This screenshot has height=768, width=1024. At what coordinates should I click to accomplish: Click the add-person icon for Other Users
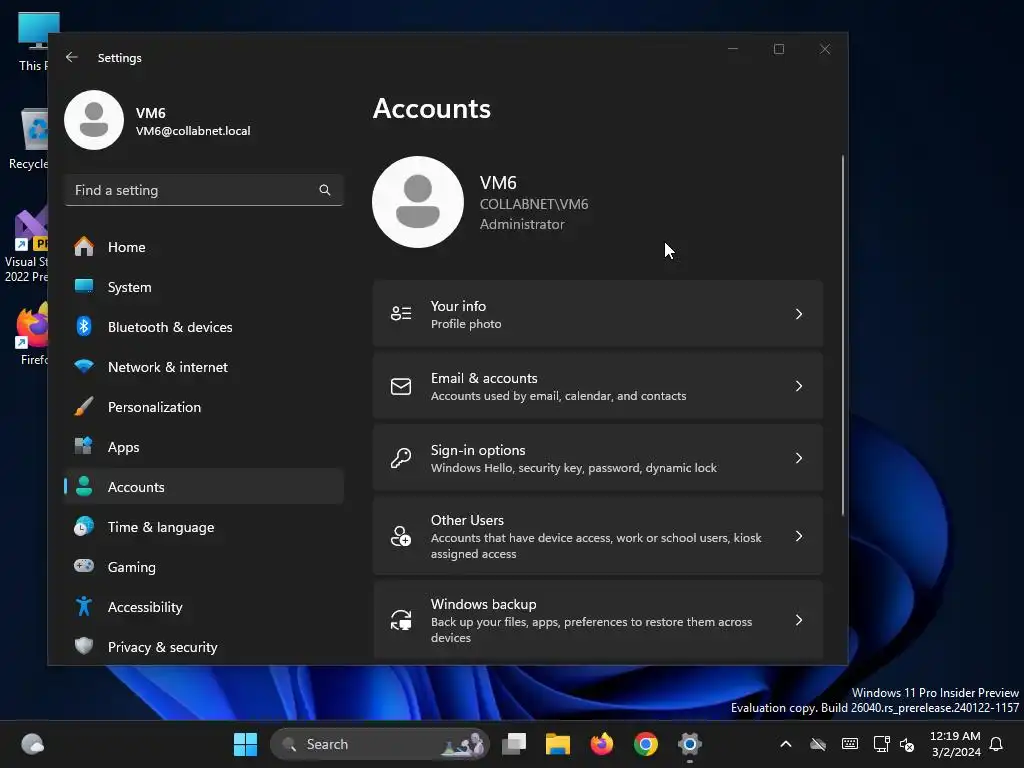[x=401, y=536]
